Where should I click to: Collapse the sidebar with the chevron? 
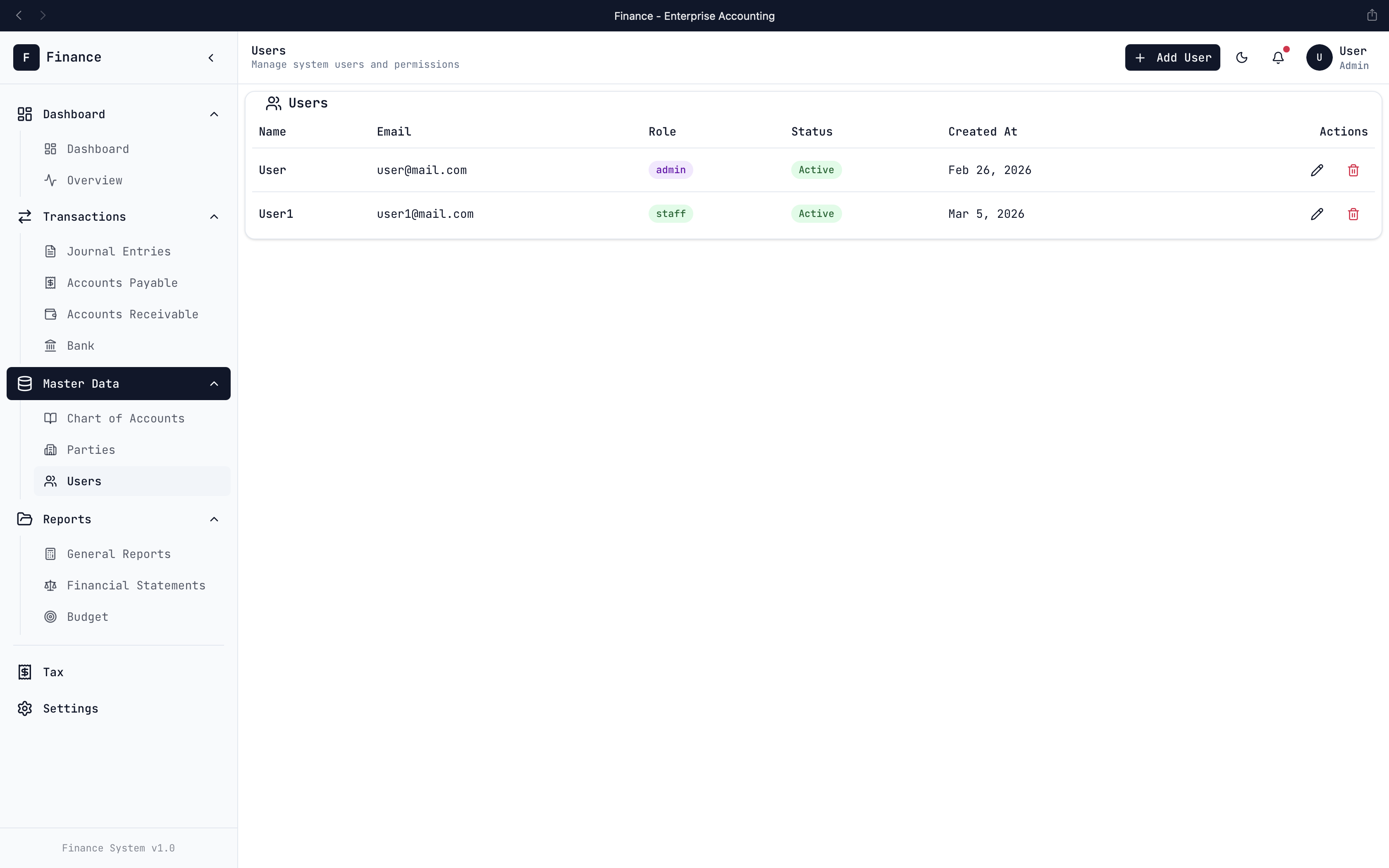[211, 57]
